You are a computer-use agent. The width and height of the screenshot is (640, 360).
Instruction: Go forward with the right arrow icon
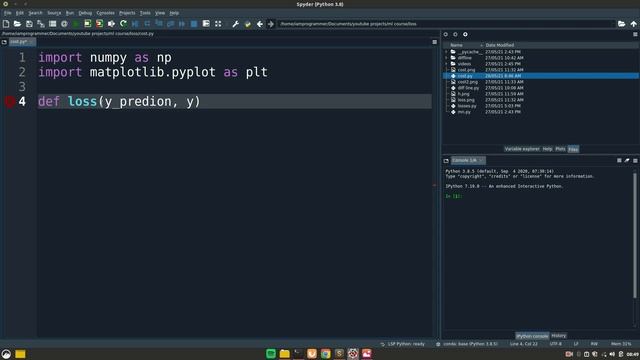click(x=271, y=24)
